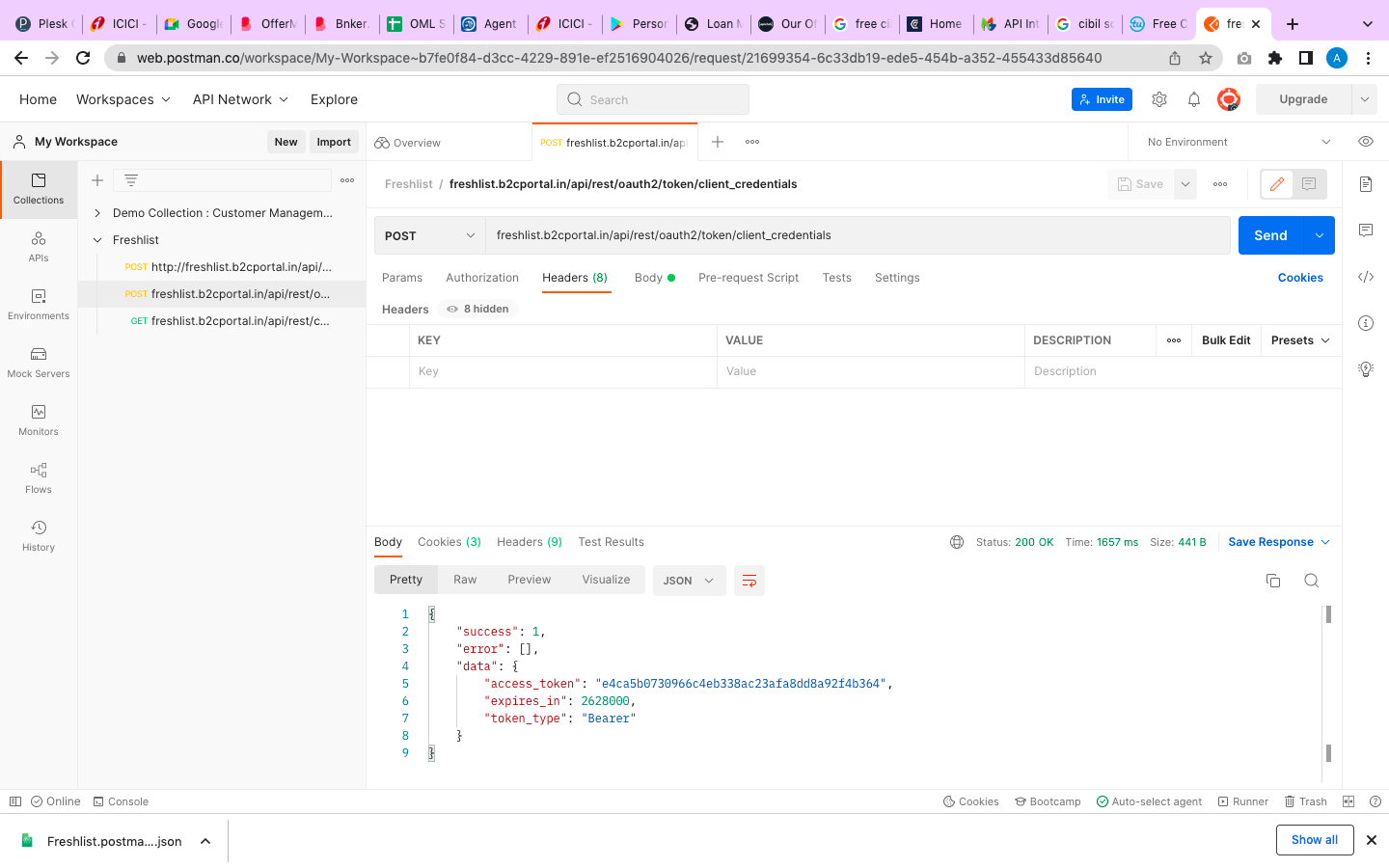Copy response body with copy icon
Viewport: 1389px width, 868px height.
(x=1273, y=581)
